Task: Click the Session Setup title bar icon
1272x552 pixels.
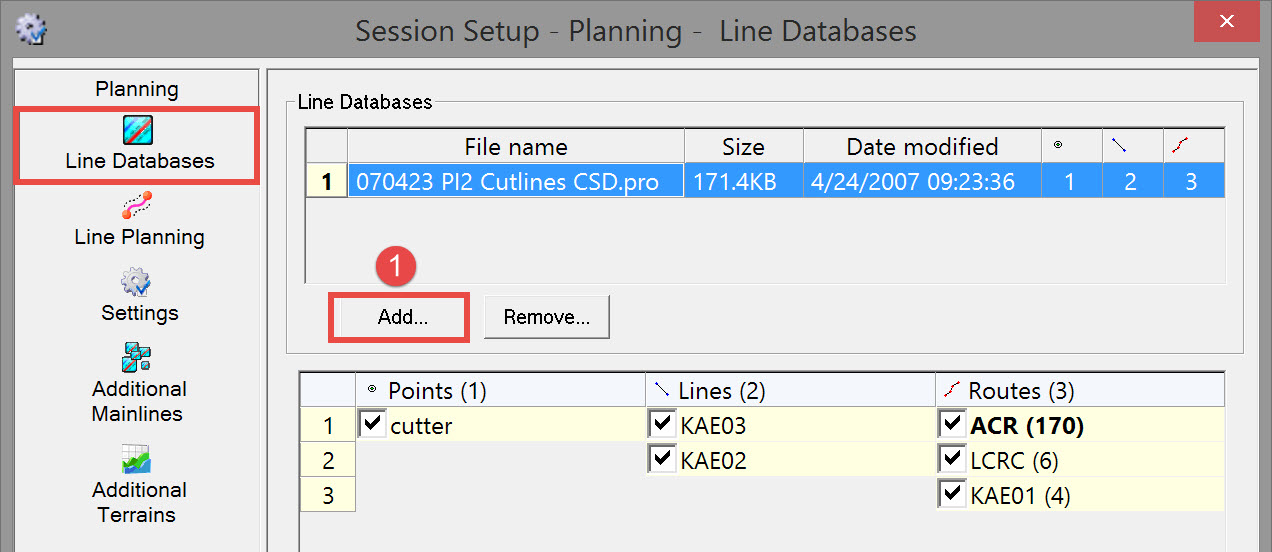Action: click(32, 30)
